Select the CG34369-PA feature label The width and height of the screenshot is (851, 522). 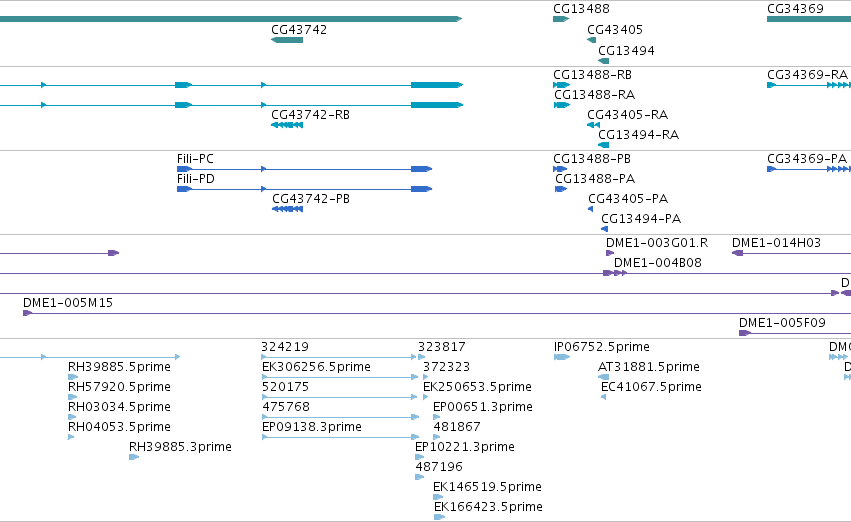coord(806,159)
